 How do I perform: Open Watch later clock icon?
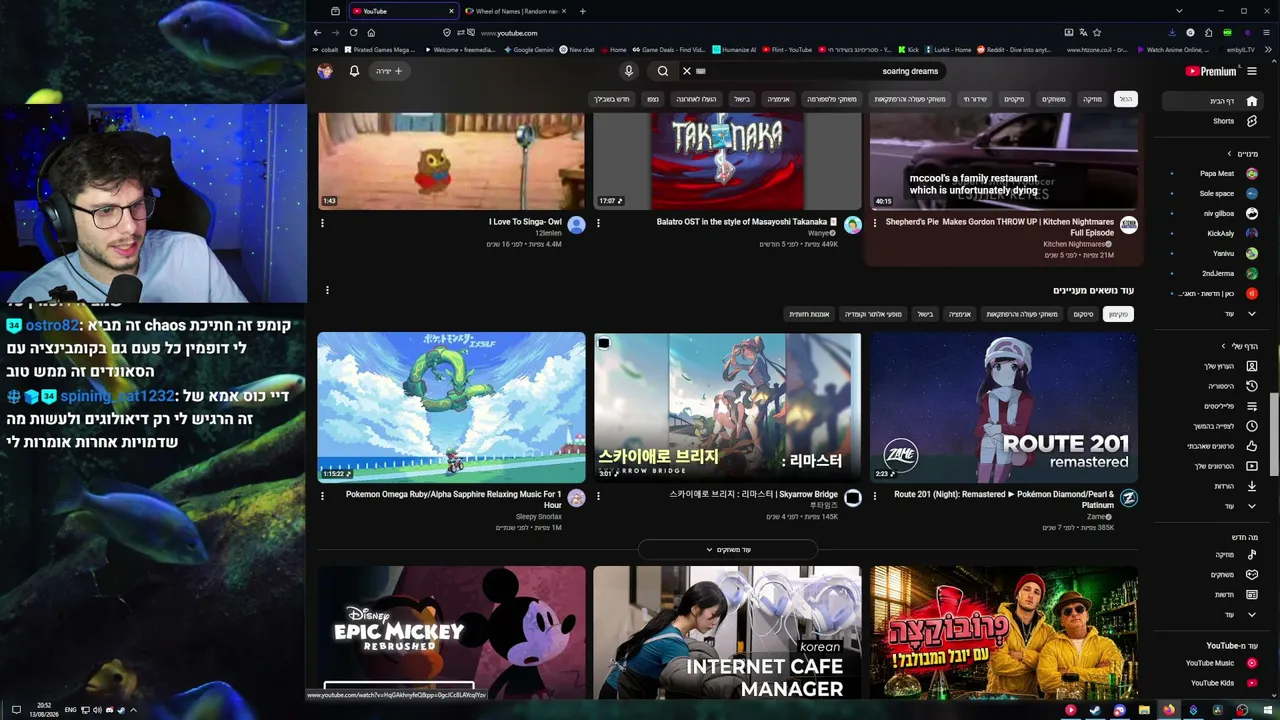(1252, 426)
